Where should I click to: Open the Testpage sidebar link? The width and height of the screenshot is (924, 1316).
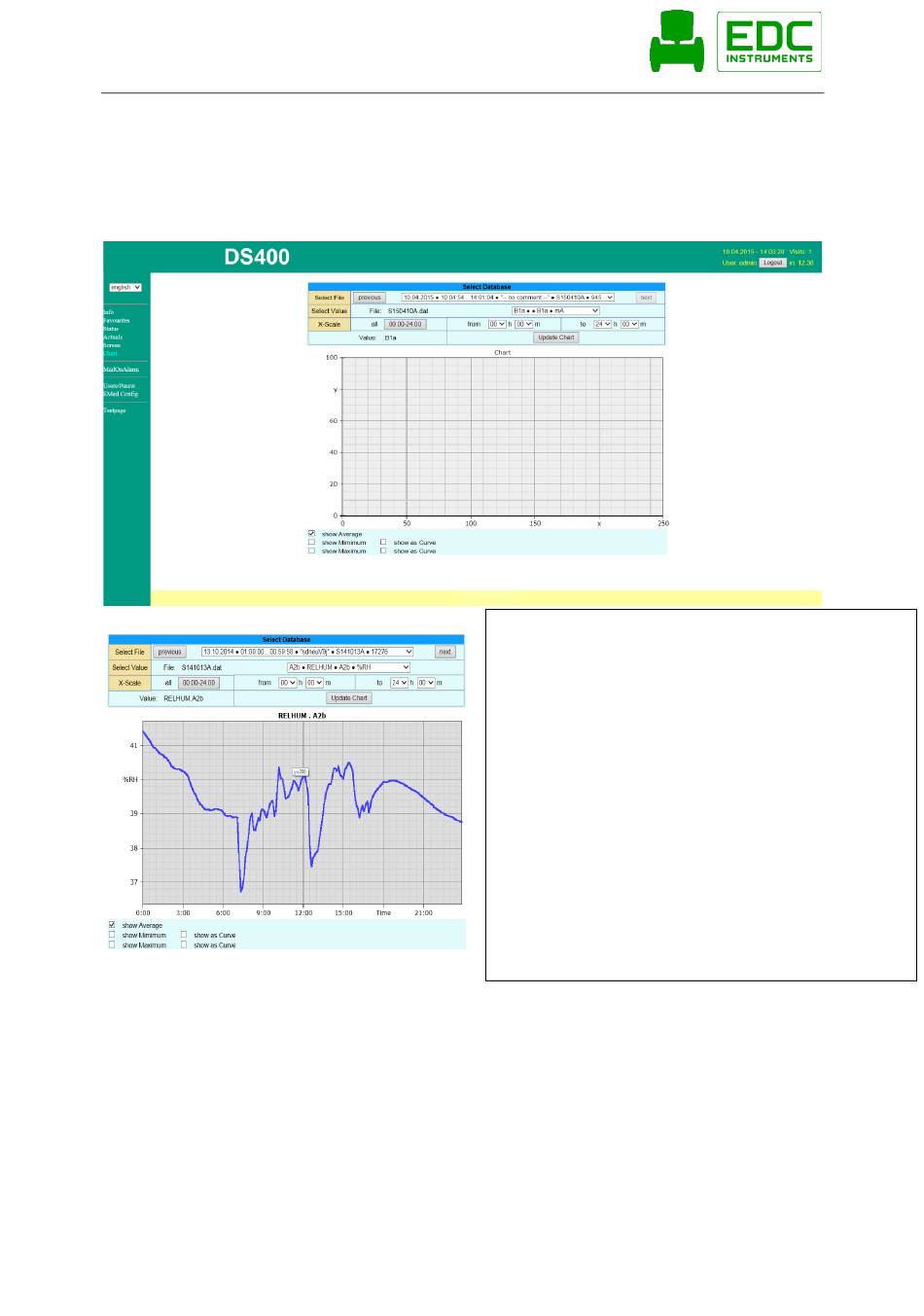tap(115, 410)
